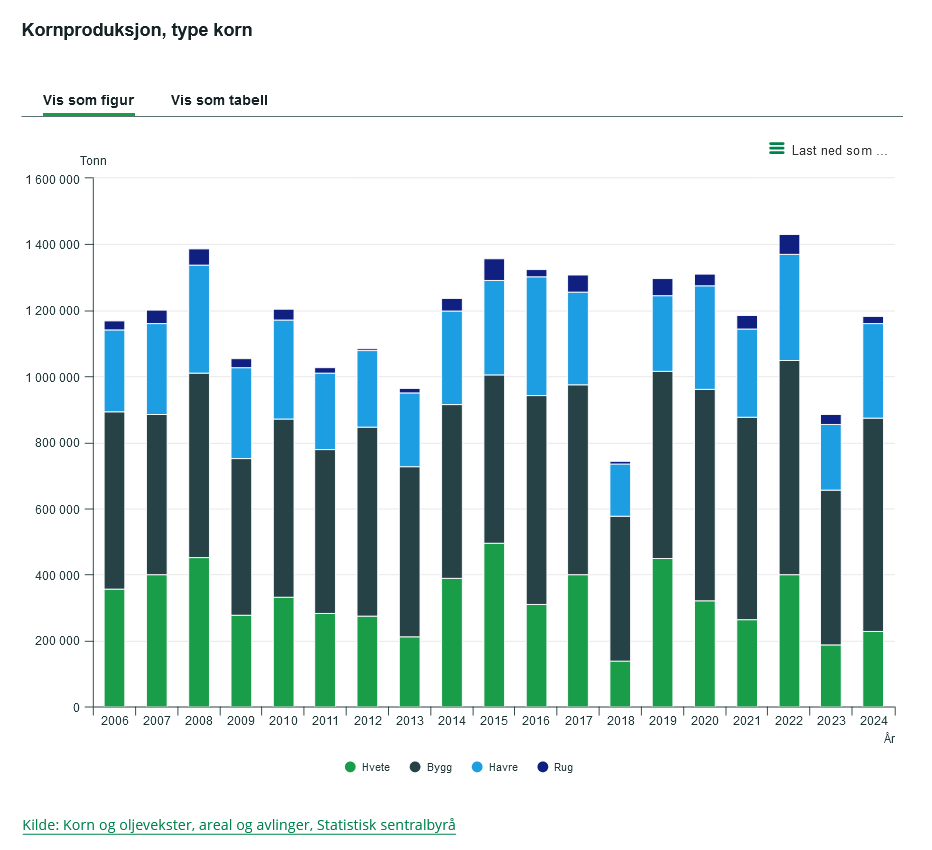Select the Havre segment of 2016 bar
The height and width of the screenshot is (850, 932).
[x=536, y=336]
